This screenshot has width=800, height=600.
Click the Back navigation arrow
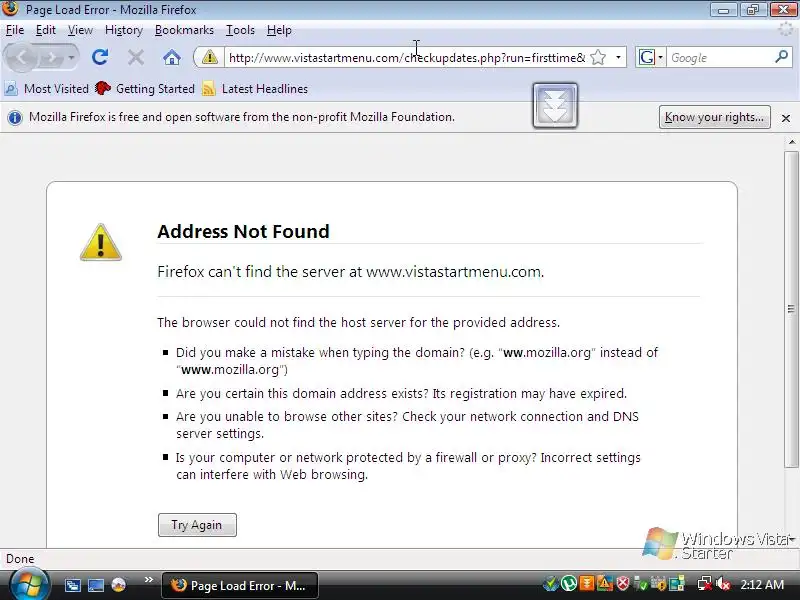click(21, 57)
